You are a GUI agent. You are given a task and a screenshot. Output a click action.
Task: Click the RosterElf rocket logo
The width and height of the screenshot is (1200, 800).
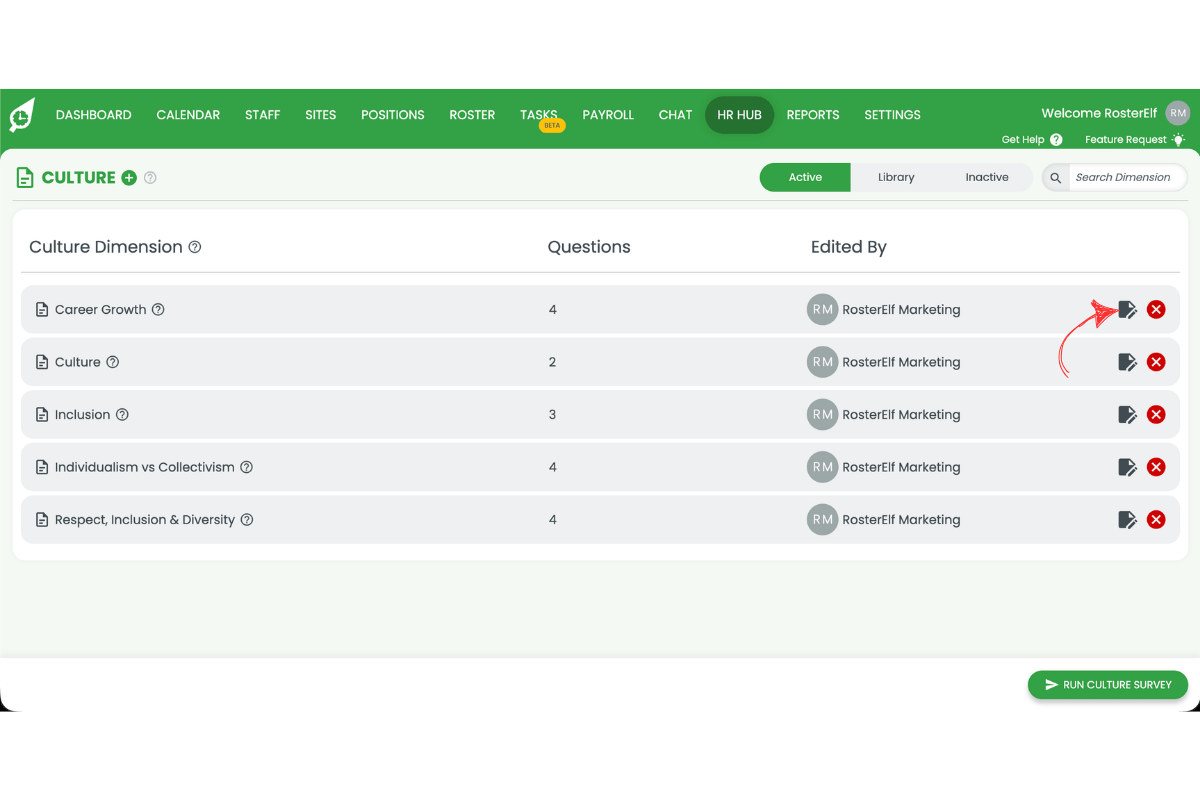22,115
